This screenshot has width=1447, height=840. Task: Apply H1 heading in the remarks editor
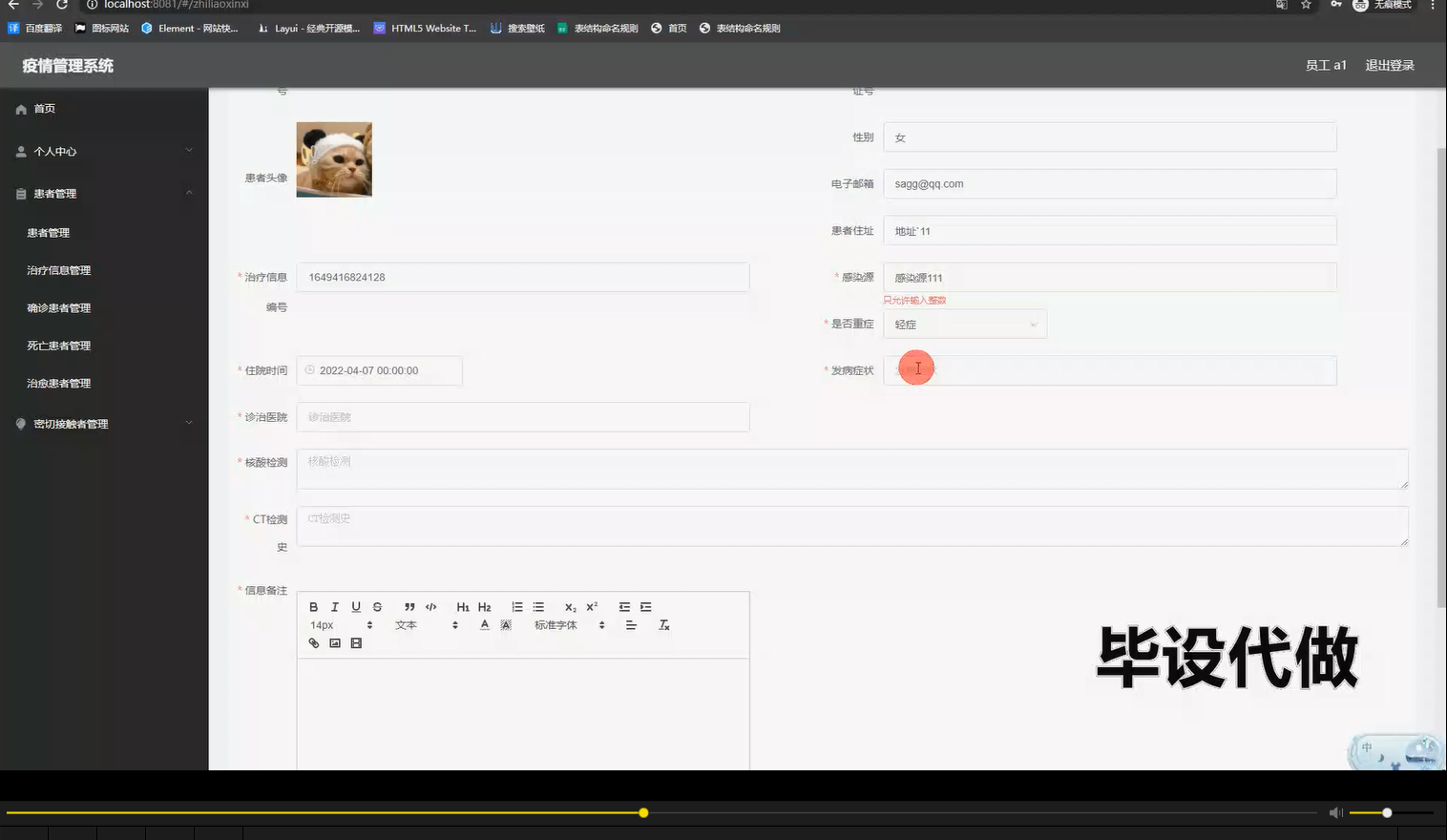point(462,606)
